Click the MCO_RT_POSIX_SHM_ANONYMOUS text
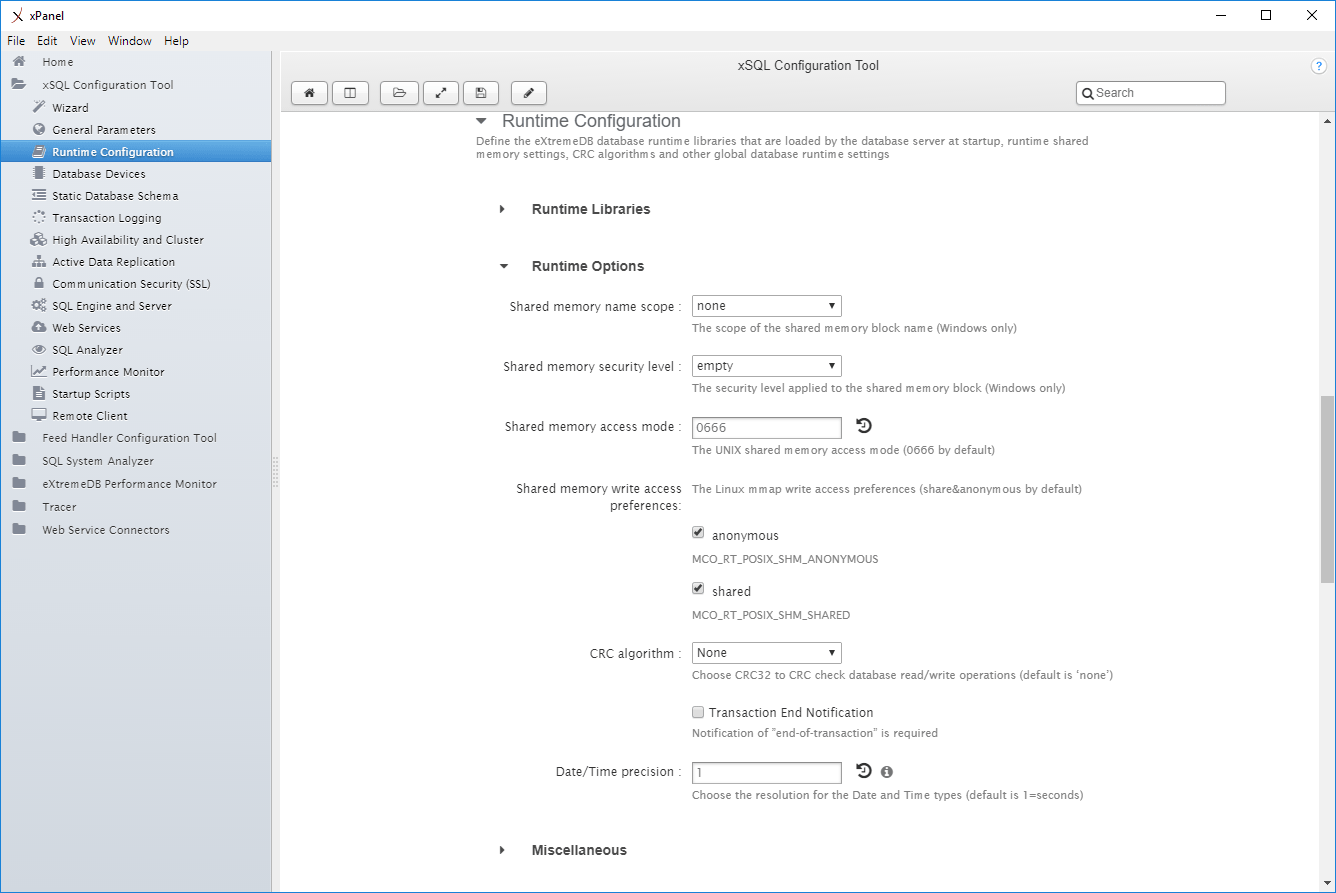This screenshot has width=1336, height=893. (x=785, y=559)
